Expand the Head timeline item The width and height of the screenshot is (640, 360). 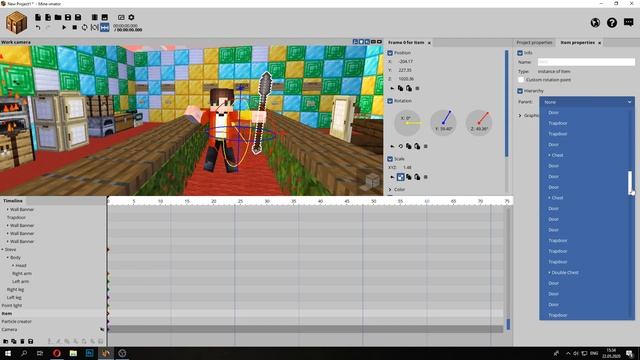click(13, 265)
